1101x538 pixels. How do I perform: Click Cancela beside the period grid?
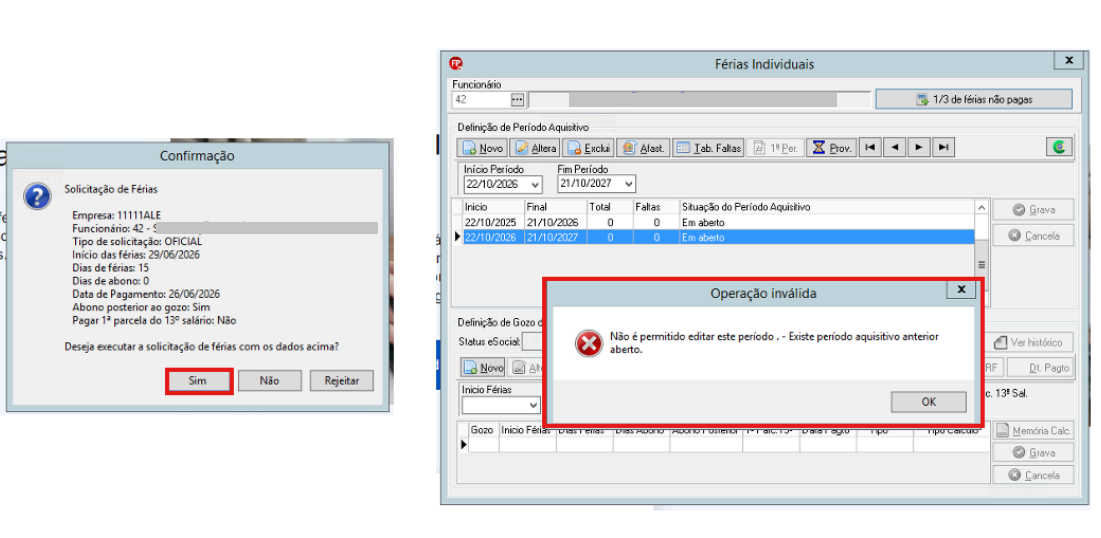[1033, 236]
